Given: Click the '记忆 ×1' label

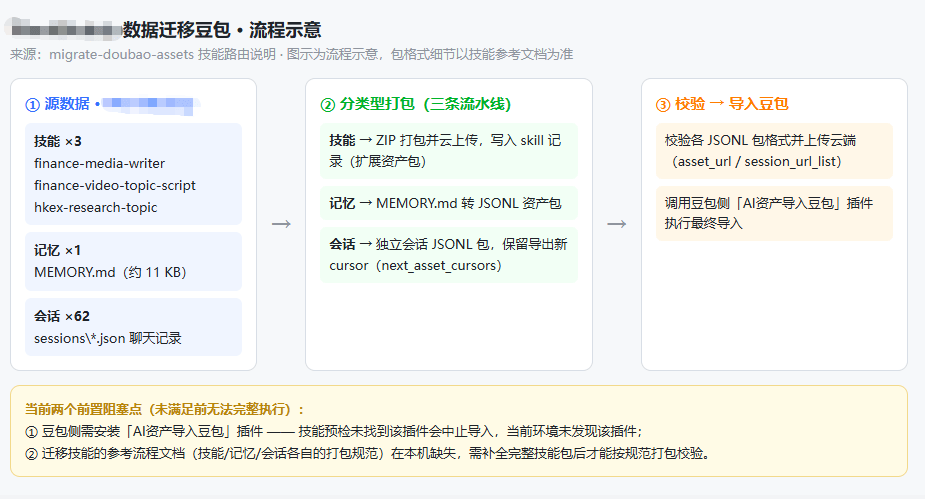Looking at the screenshot, I should [57, 250].
